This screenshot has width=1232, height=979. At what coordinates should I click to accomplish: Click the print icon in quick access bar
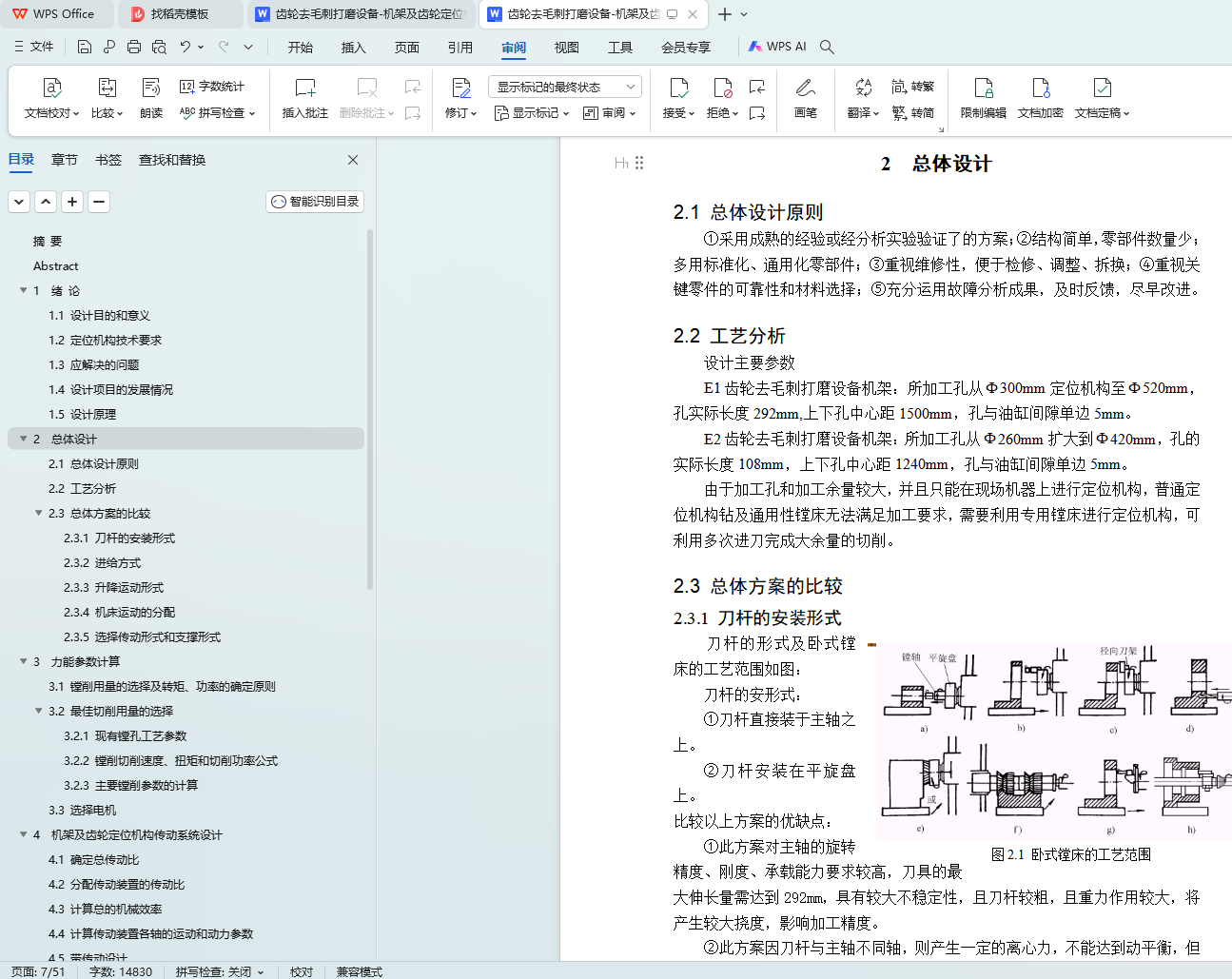[x=134, y=47]
